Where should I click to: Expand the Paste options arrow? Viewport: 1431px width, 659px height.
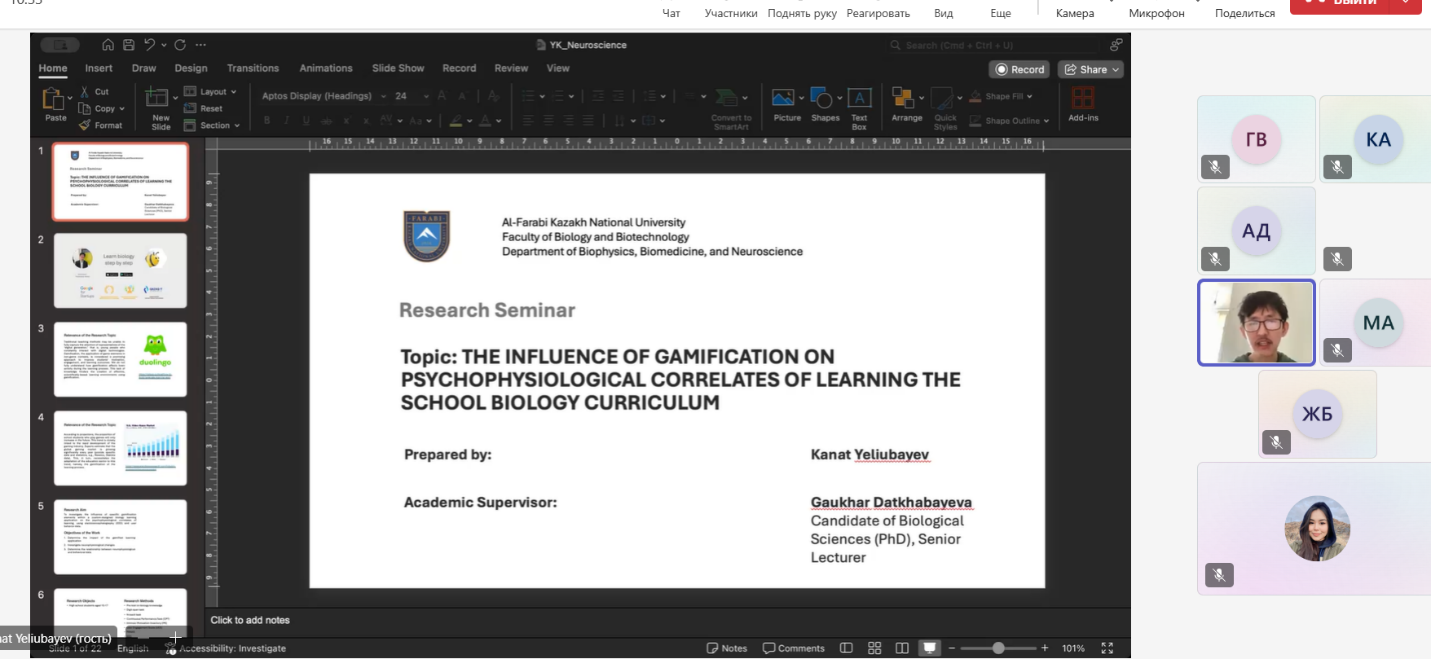[x=69, y=97]
